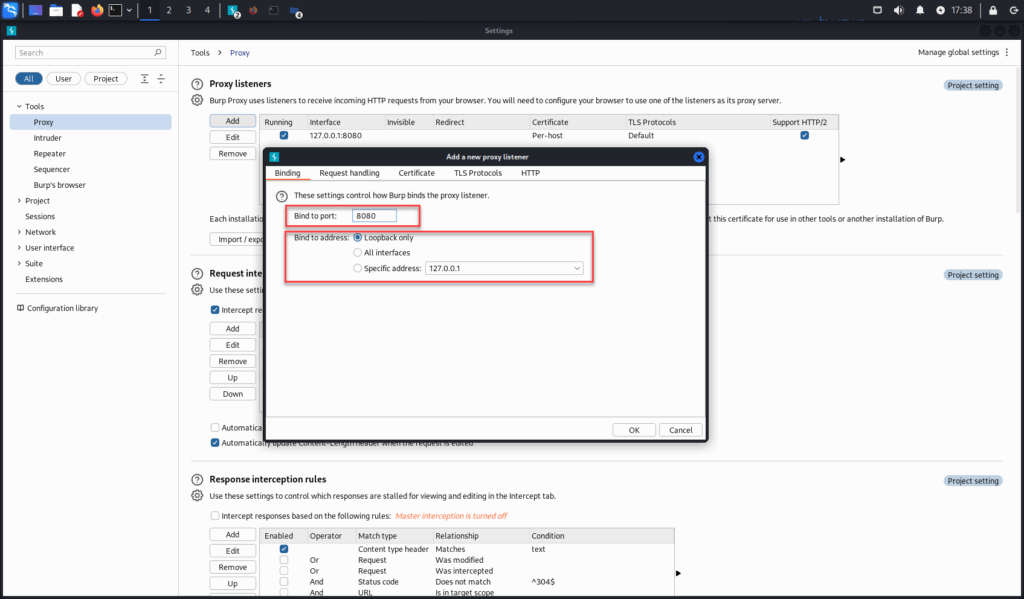Open the volume control in system tray

(899, 10)
